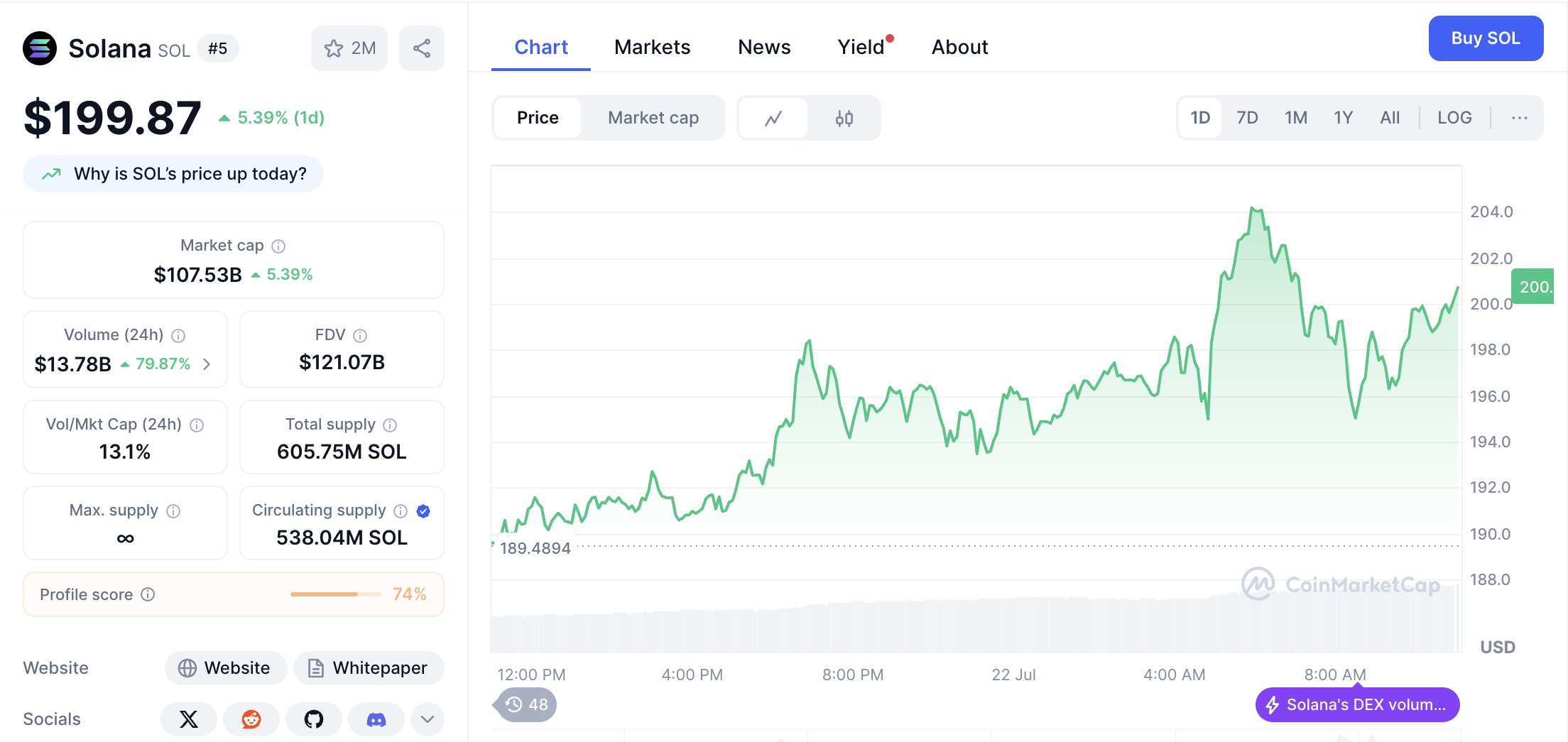Click the Solana logo icon
The width and height of the screenshot is (1568, 742).
[x=40, y=48]
